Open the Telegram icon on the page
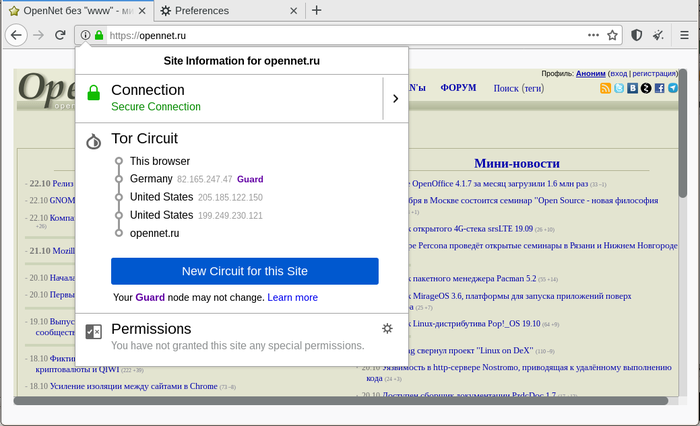Screen dimensions: 700x426 click(673, 88)
